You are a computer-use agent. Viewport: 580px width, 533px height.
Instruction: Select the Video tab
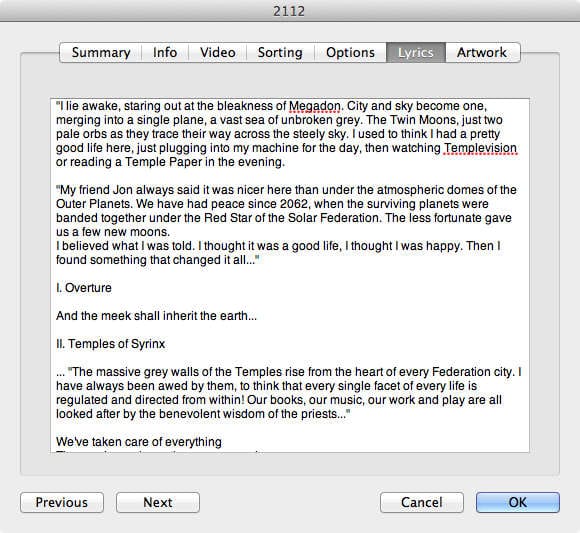coord(218,53)
